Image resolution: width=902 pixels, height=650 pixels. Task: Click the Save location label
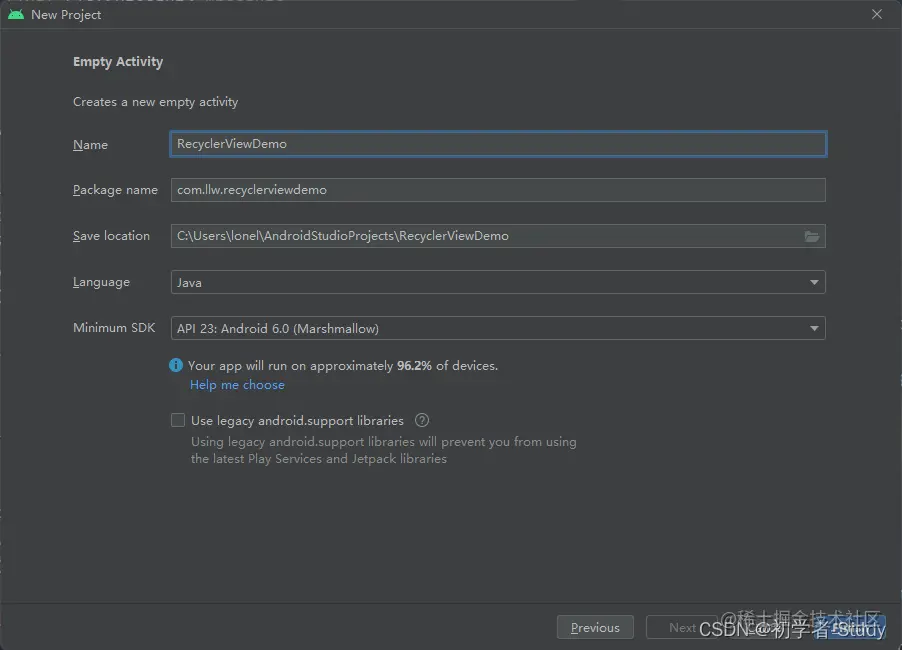pyautogui.click(x=111, y=236)
